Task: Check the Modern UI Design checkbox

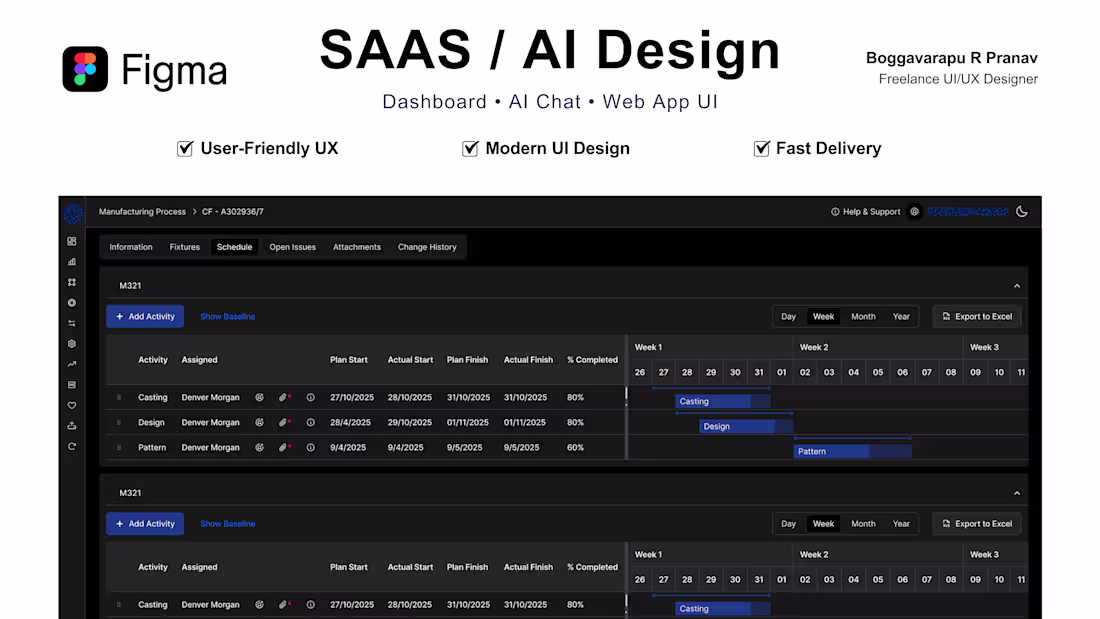Action: pos(470,147)
